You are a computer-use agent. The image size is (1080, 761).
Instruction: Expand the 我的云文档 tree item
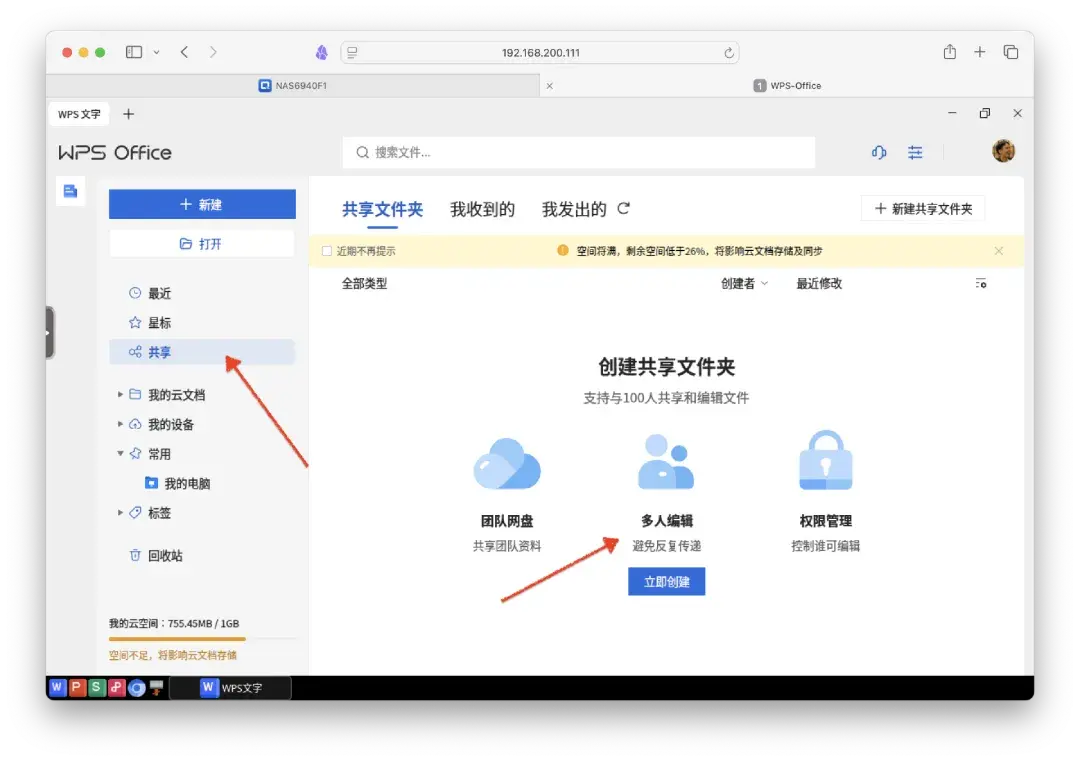coord(119,394)
